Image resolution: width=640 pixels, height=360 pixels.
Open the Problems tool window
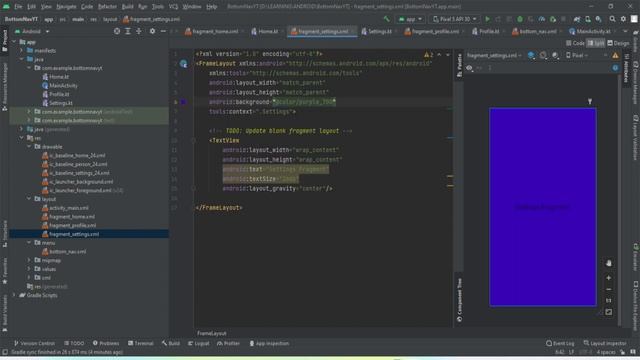pyautogui.click(x=106, y=343)
